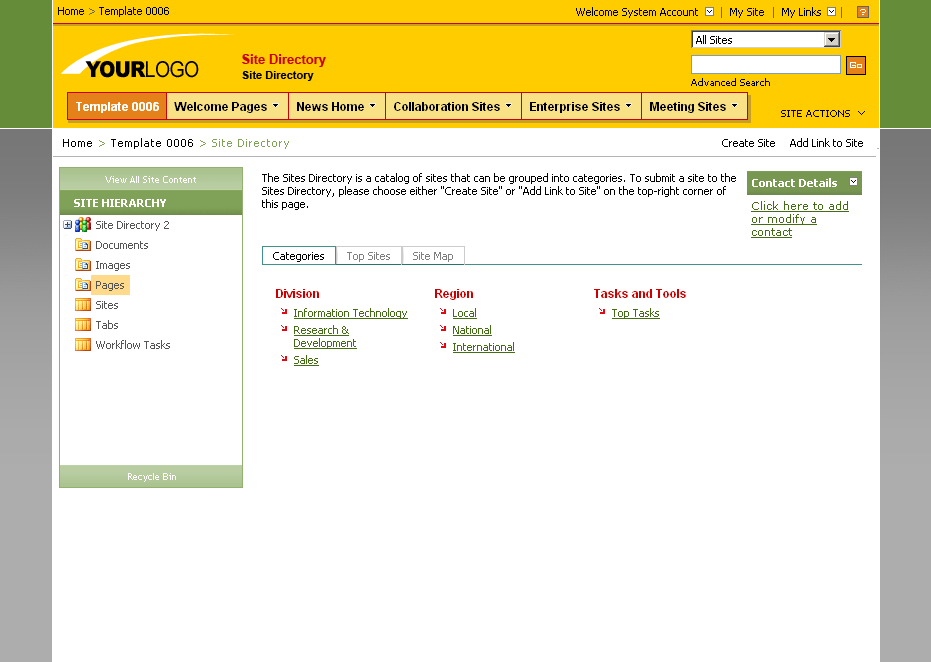
Task: Switch to the Top Sites tab
Action: point(368,255)
